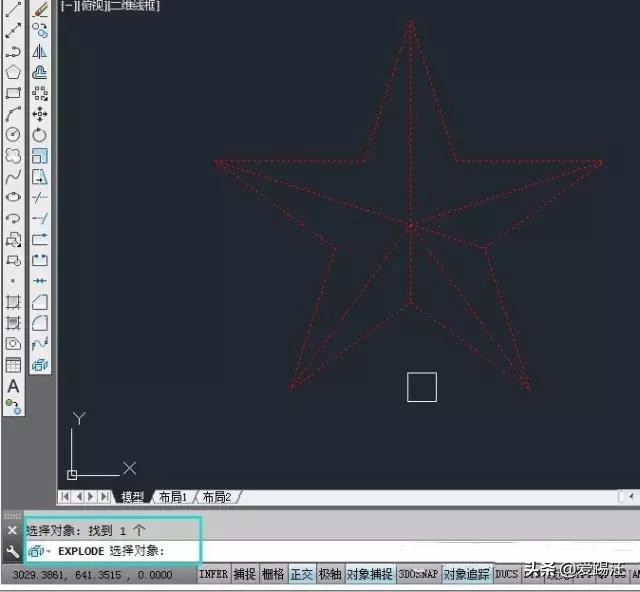Viewport: 640px width, 592px height.
Task: Click the Mirror modify tool
Action: click(x=40, y=51)
